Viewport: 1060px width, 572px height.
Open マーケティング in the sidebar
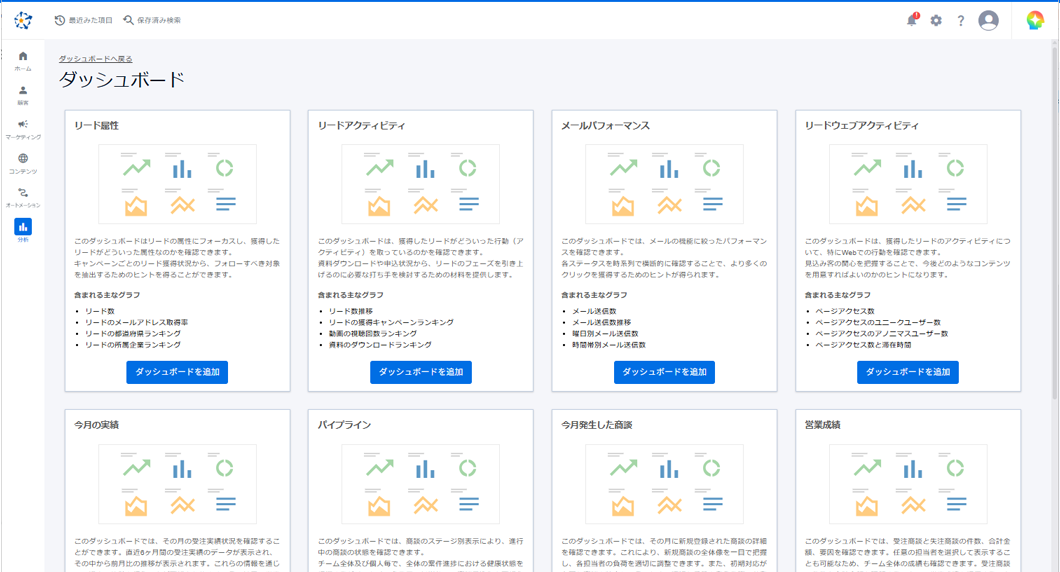coord(23,129)
